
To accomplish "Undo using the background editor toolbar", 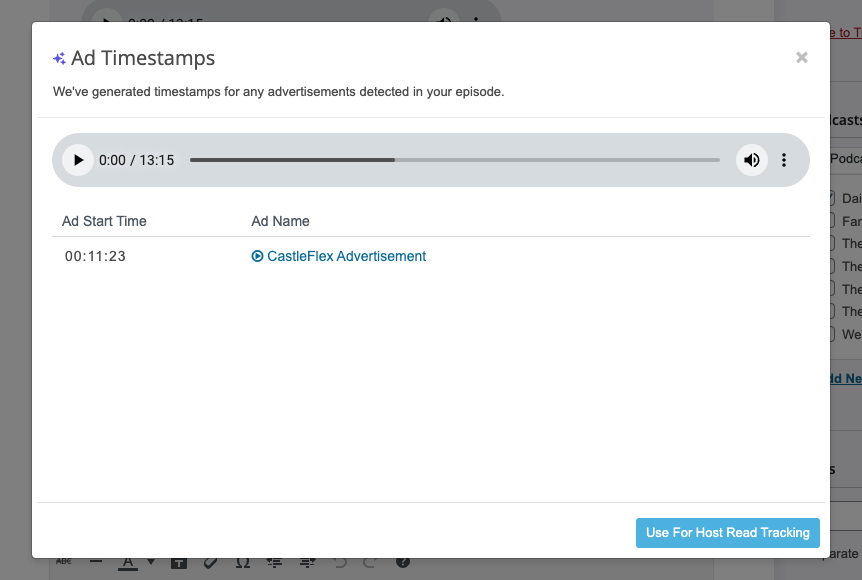I will [340, 562].
